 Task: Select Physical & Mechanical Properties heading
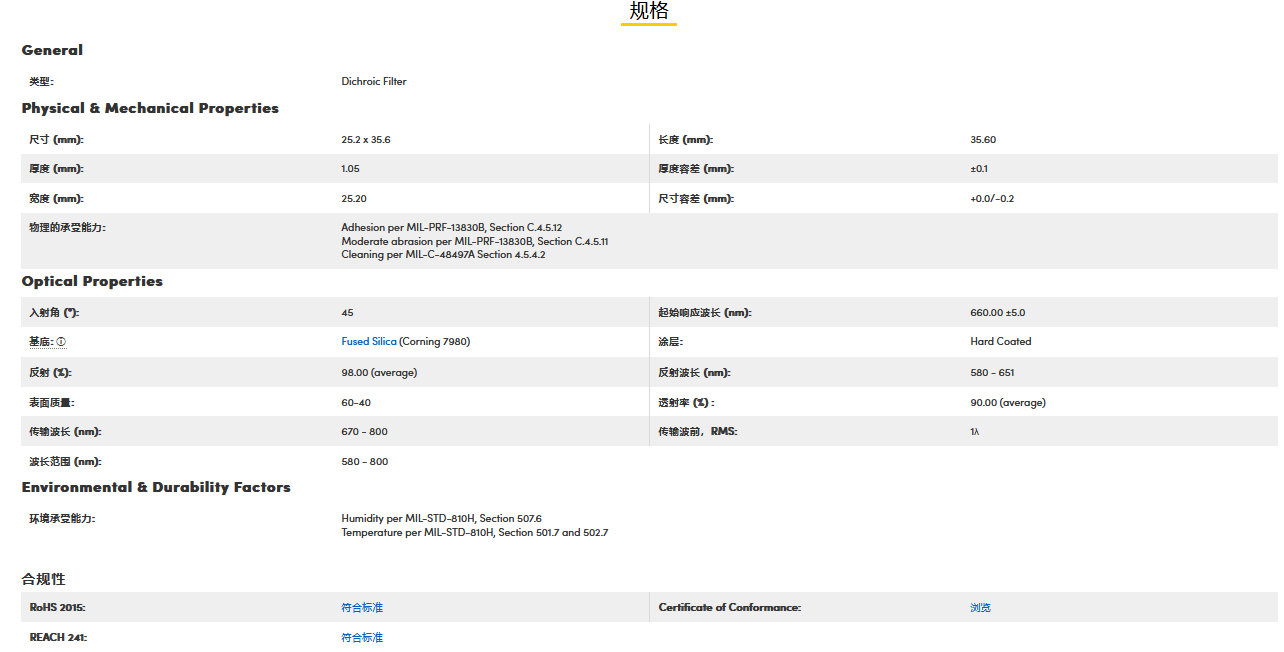pos(150,108)
